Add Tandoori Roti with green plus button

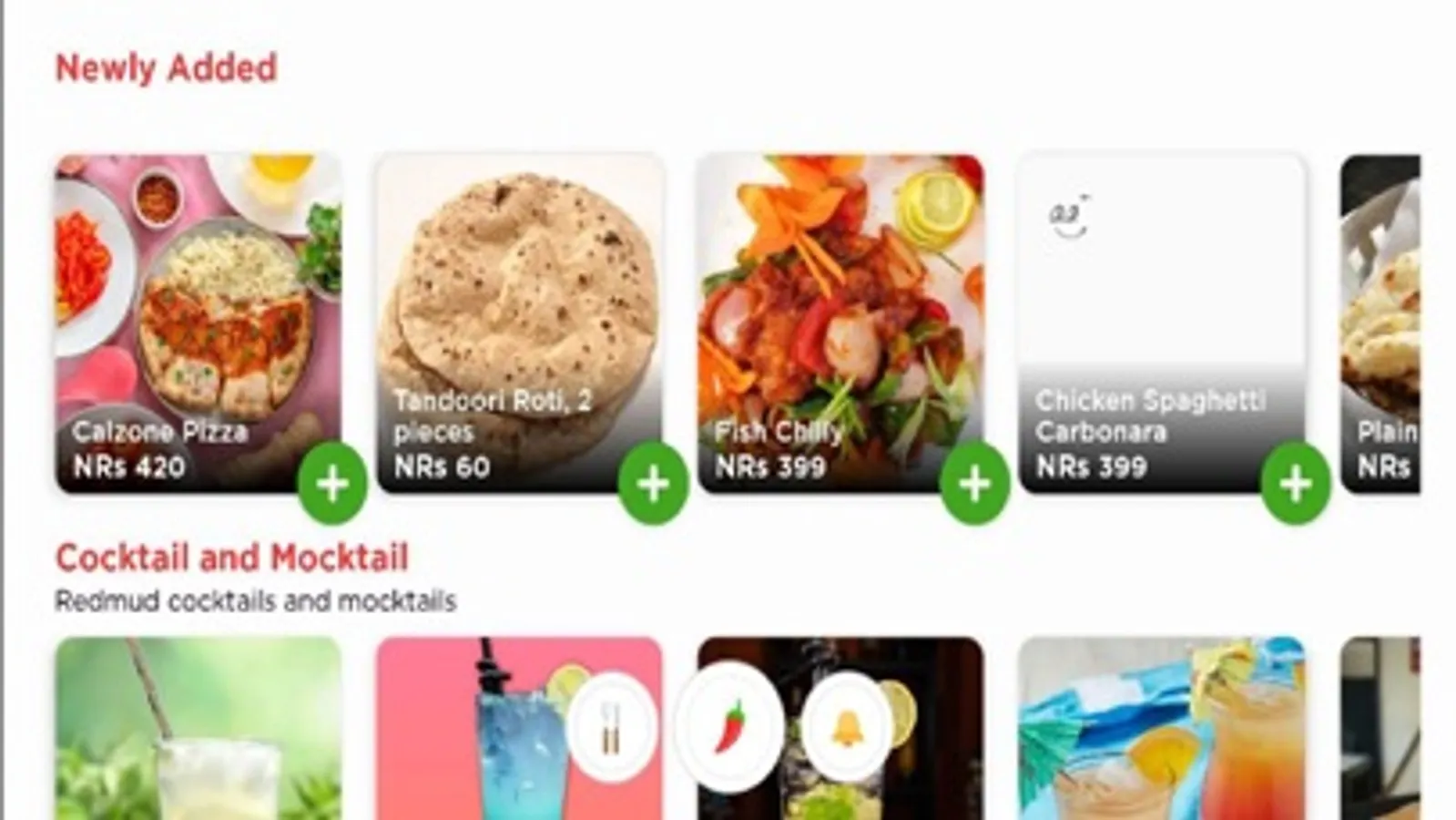(653, 484)
